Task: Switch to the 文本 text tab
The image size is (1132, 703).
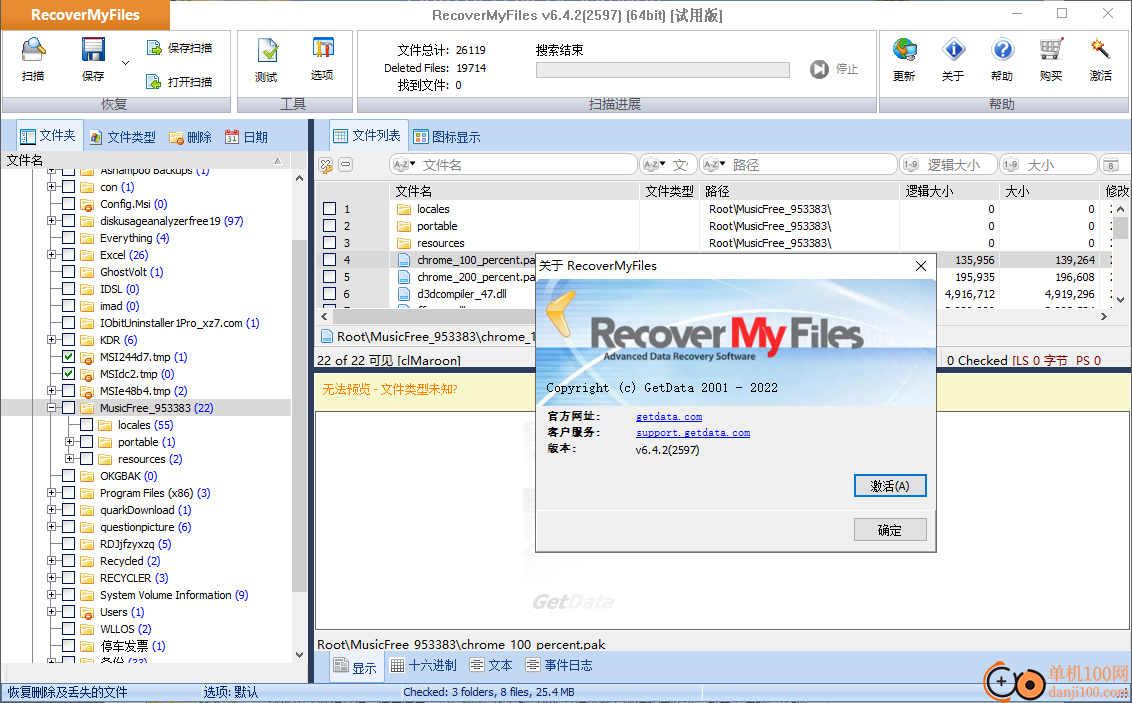Action: 491,665
